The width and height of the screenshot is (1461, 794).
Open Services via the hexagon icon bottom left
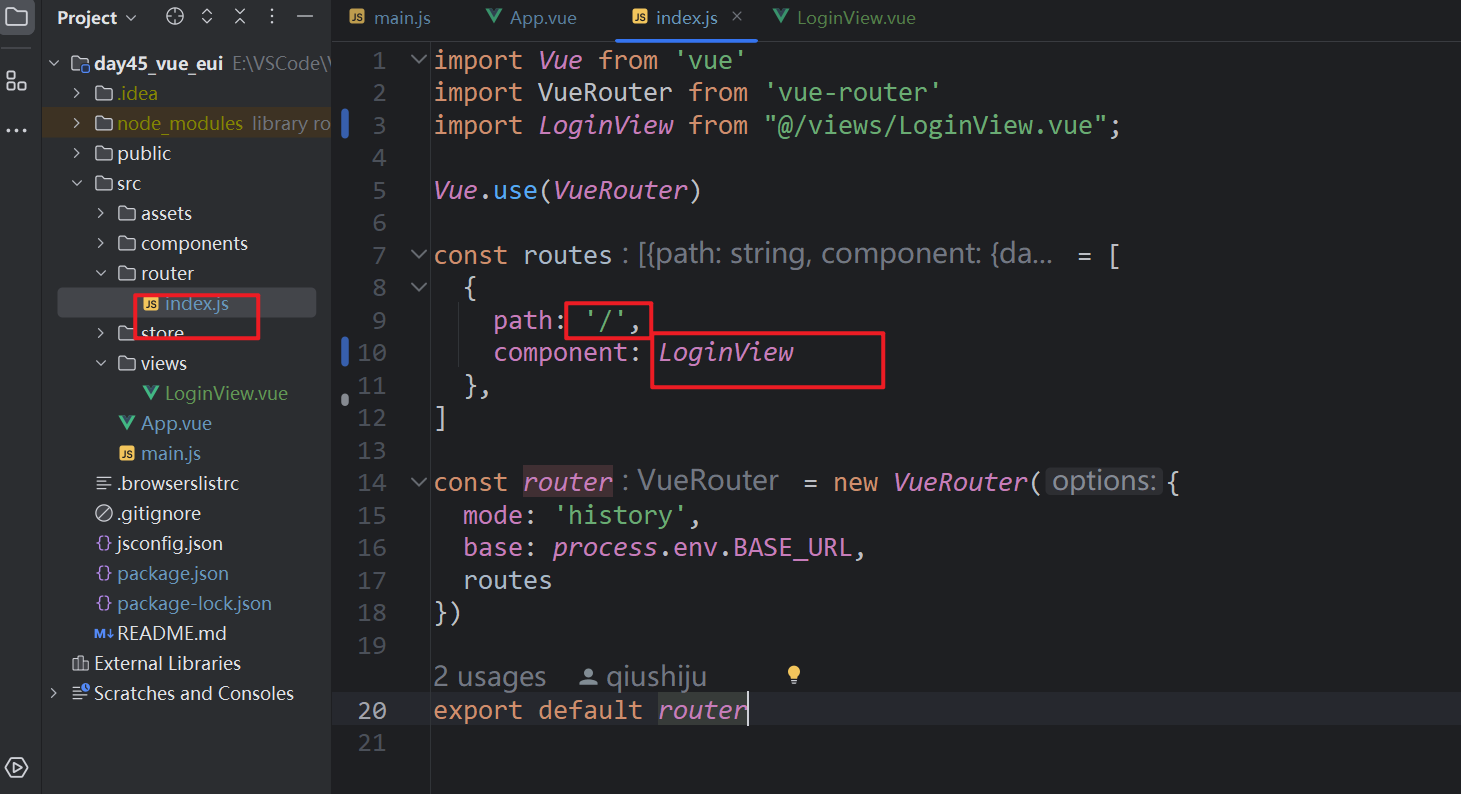click(x=15, y=768)
